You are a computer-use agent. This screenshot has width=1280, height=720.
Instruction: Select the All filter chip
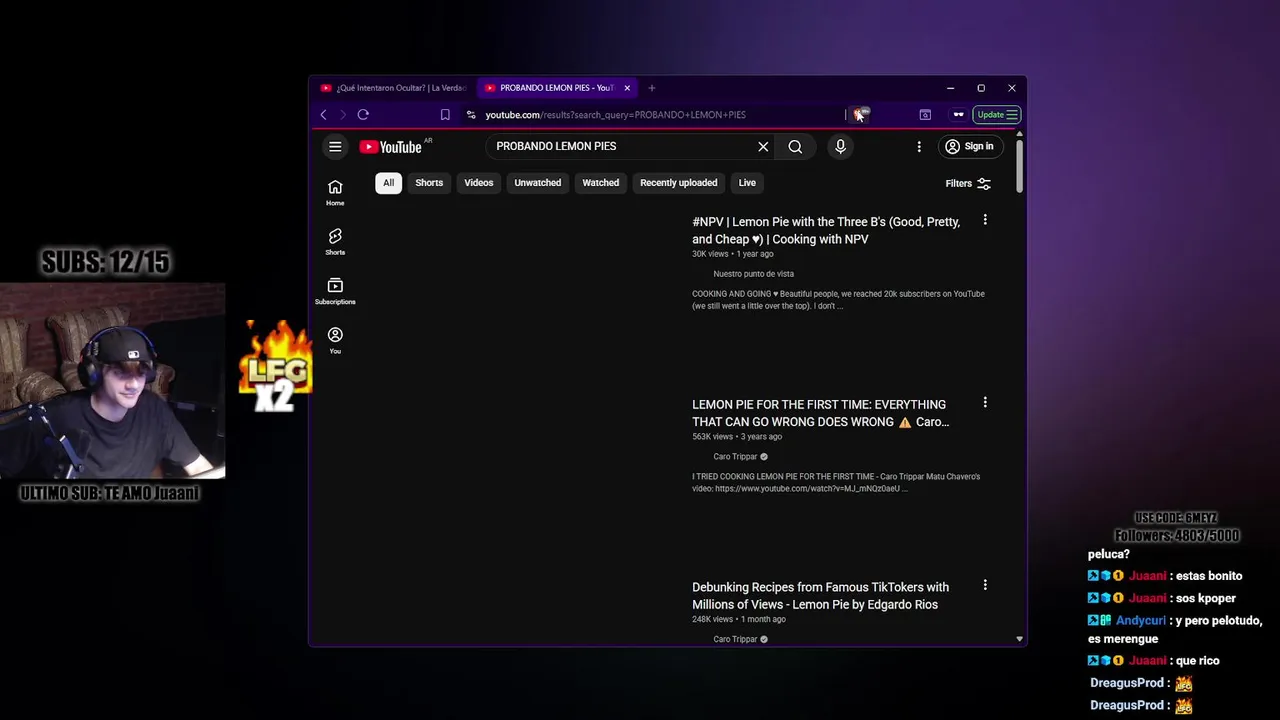click(388, 183)
